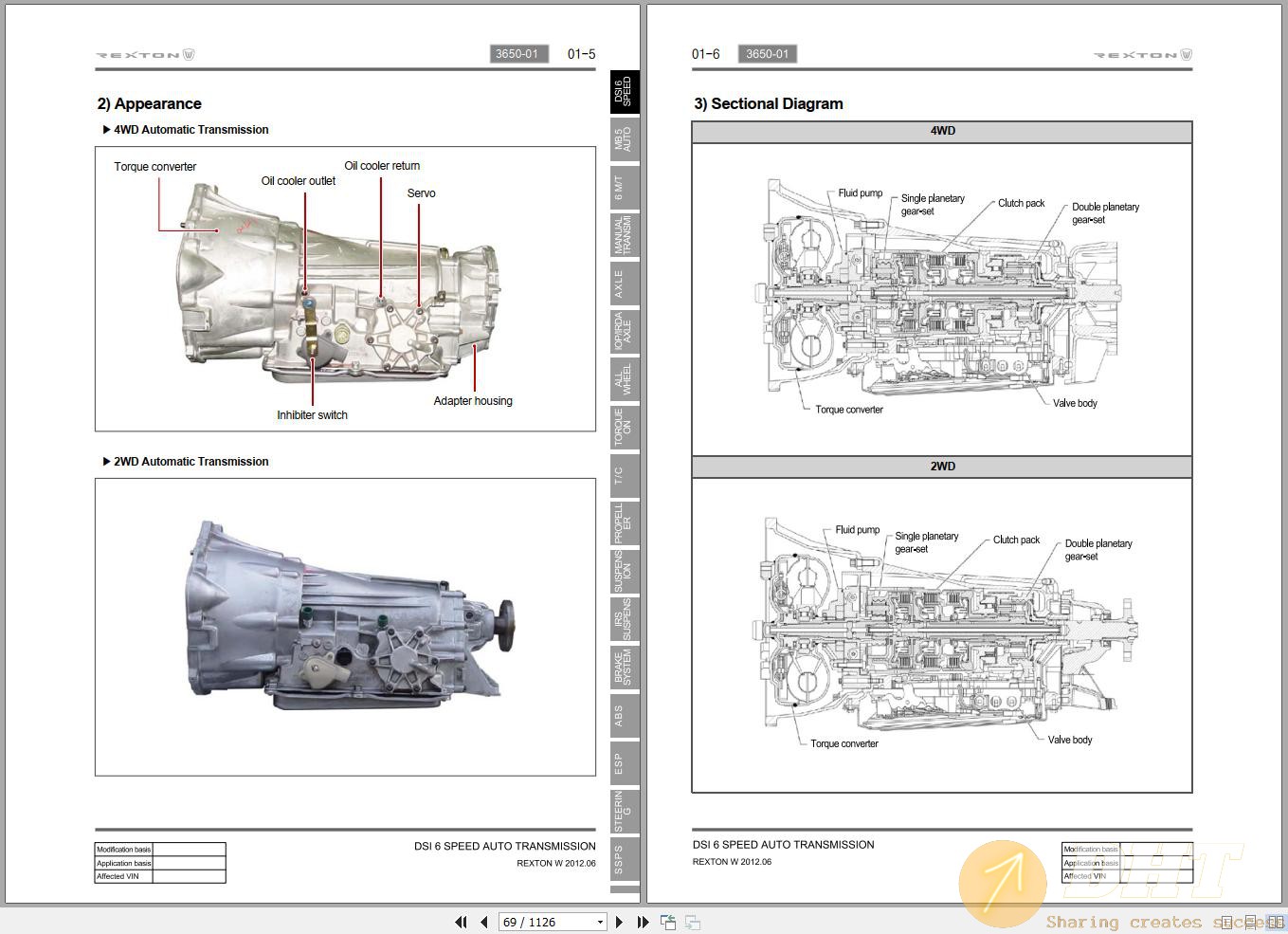The height and width of the screenshot is (934, 1288).
Task: Open the ABS side tab
Action: point(625,716)
